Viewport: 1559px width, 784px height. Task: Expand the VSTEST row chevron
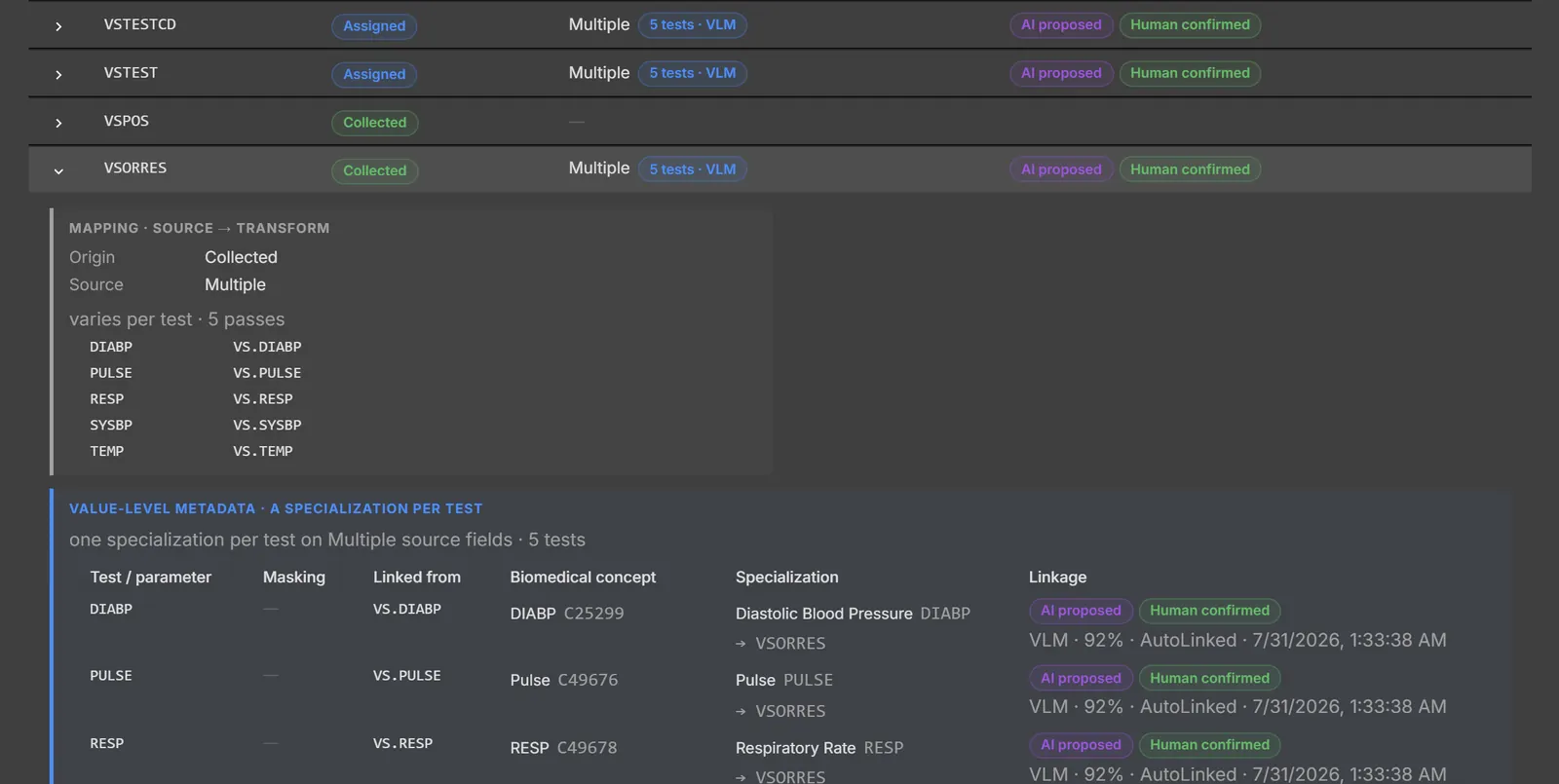coord(58,75)
